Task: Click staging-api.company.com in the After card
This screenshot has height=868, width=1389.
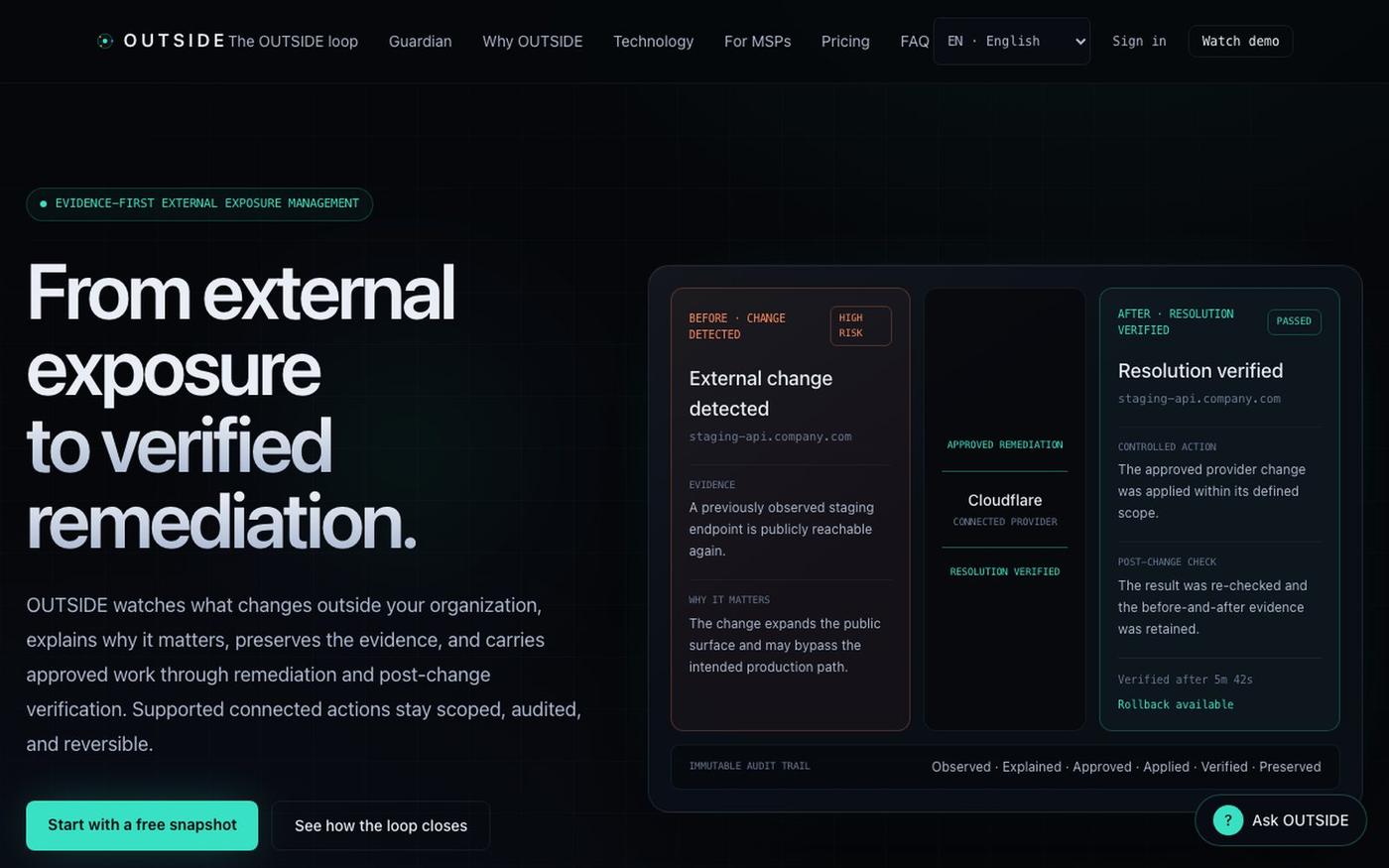Action: (1199, 399)
